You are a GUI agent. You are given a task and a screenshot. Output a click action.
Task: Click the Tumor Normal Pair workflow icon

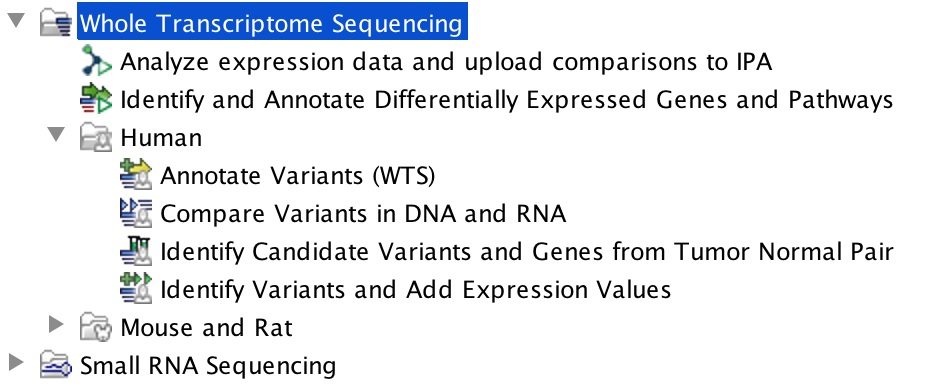136,251
